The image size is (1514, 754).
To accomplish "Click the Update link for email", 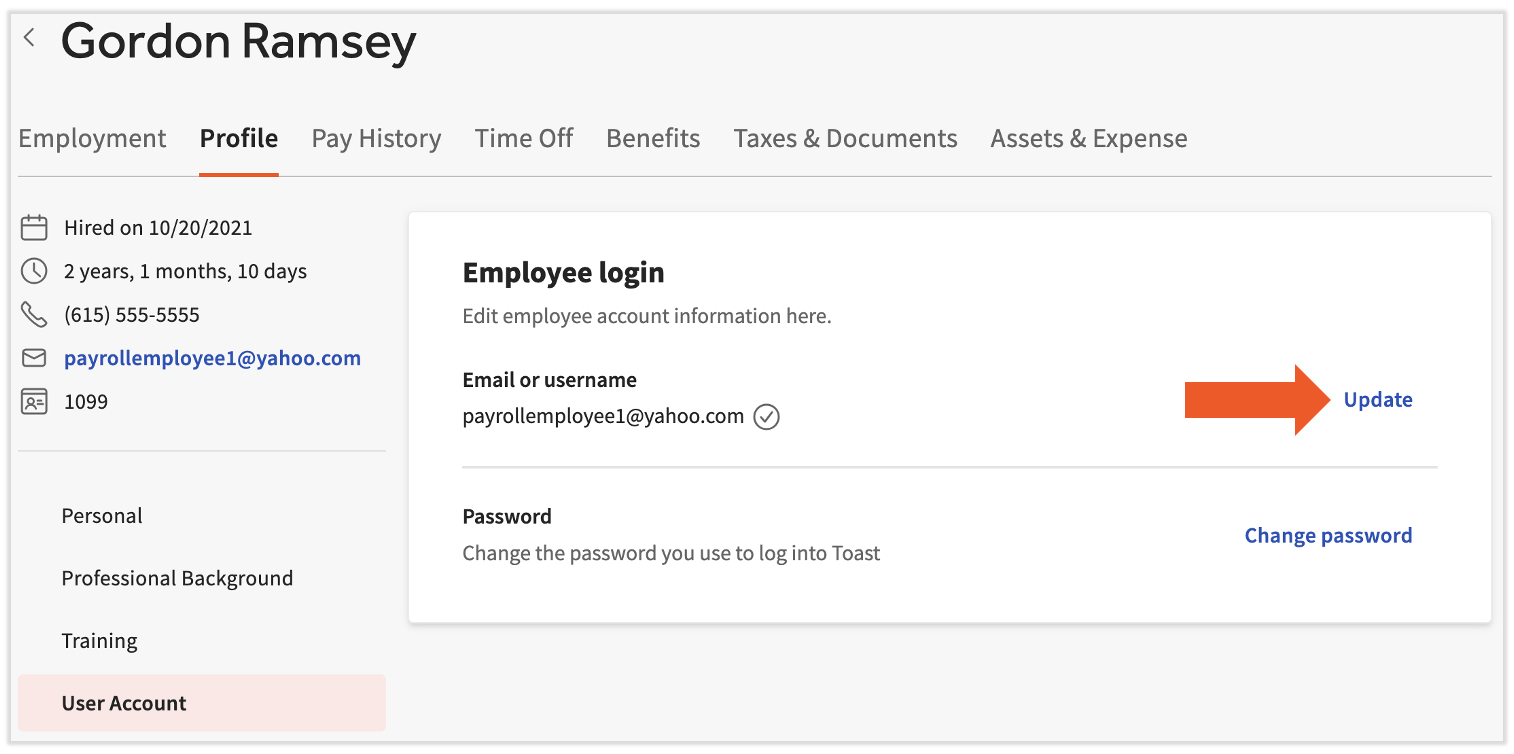I will (1378, 400).
